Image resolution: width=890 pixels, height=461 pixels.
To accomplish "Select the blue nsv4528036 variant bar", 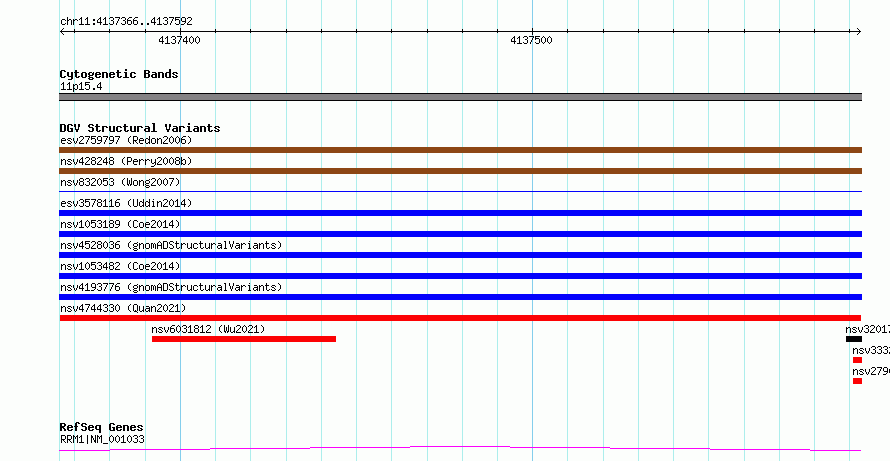I will click(460, 255).
